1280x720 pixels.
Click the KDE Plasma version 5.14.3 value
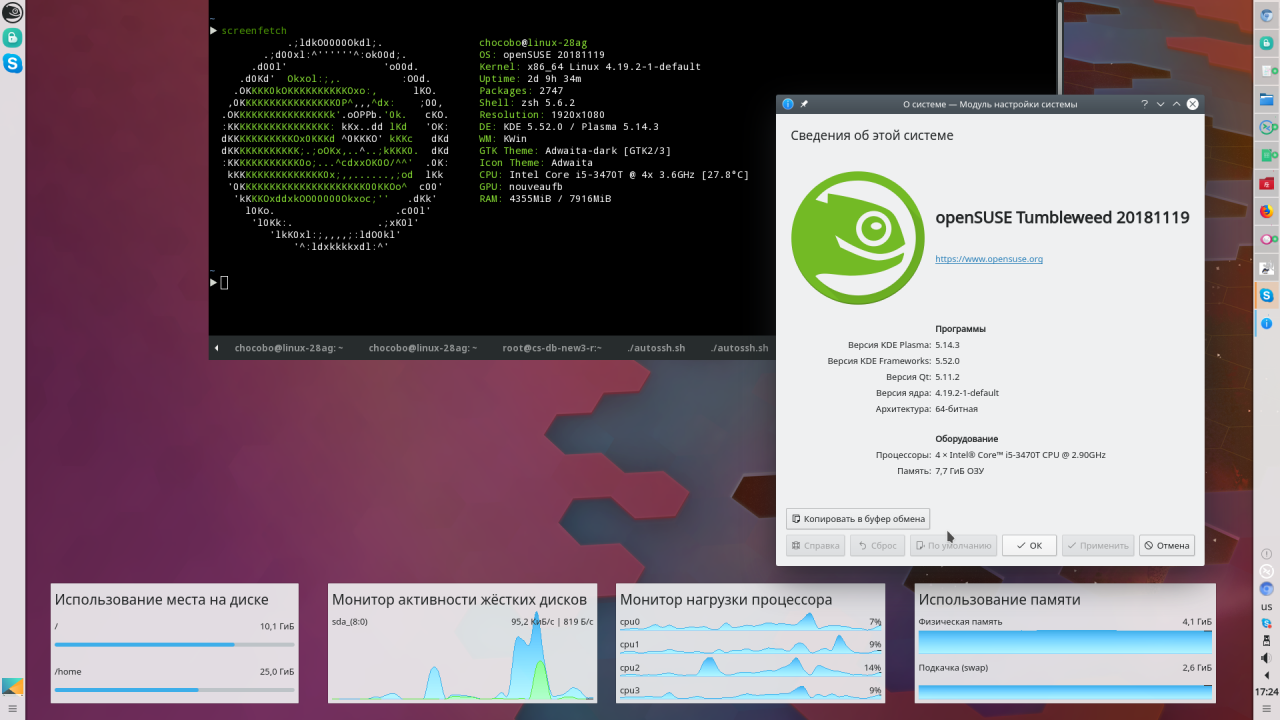pyautogui.click(x=947, y=345)
